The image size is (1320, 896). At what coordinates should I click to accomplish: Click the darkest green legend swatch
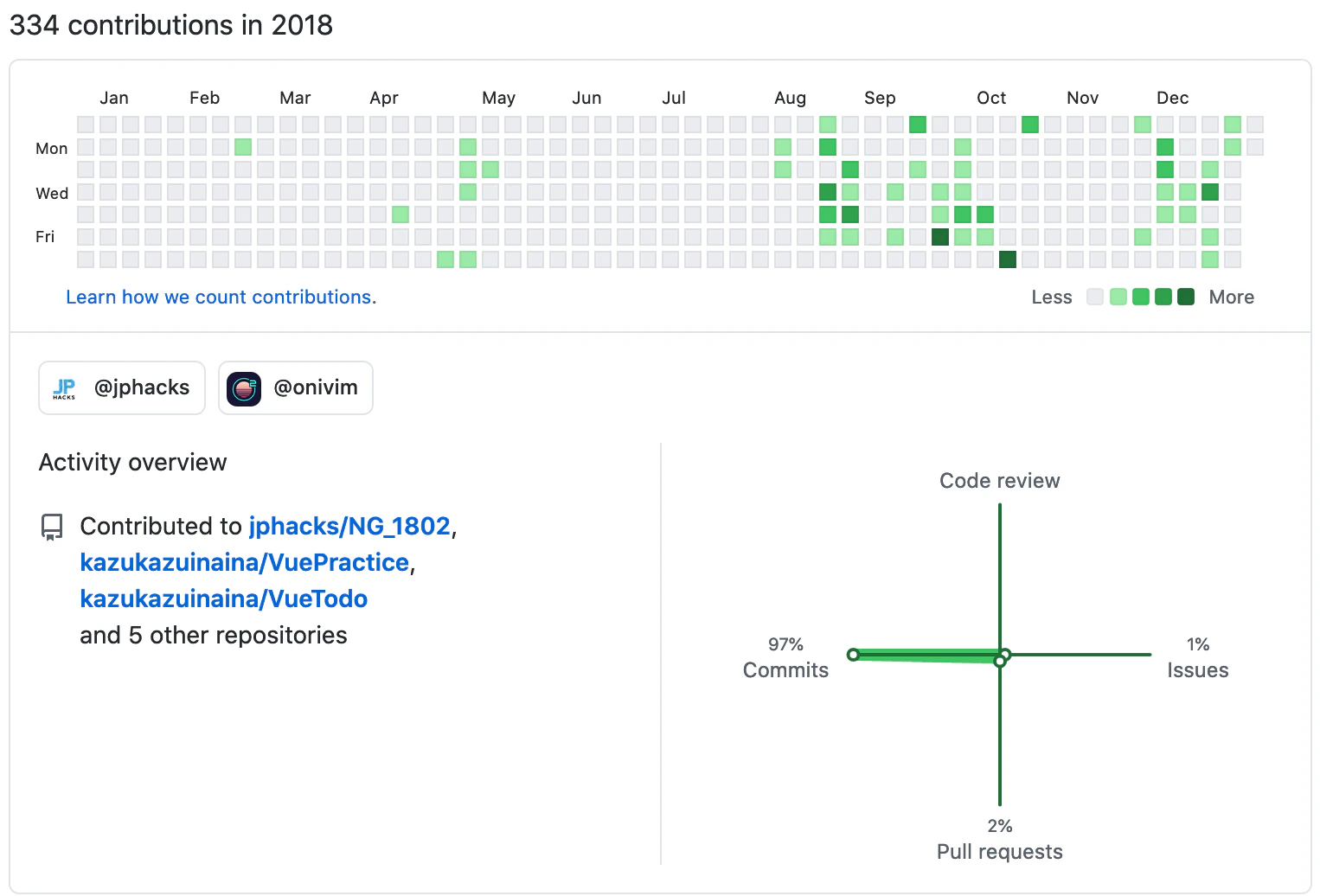[1186, 297]
